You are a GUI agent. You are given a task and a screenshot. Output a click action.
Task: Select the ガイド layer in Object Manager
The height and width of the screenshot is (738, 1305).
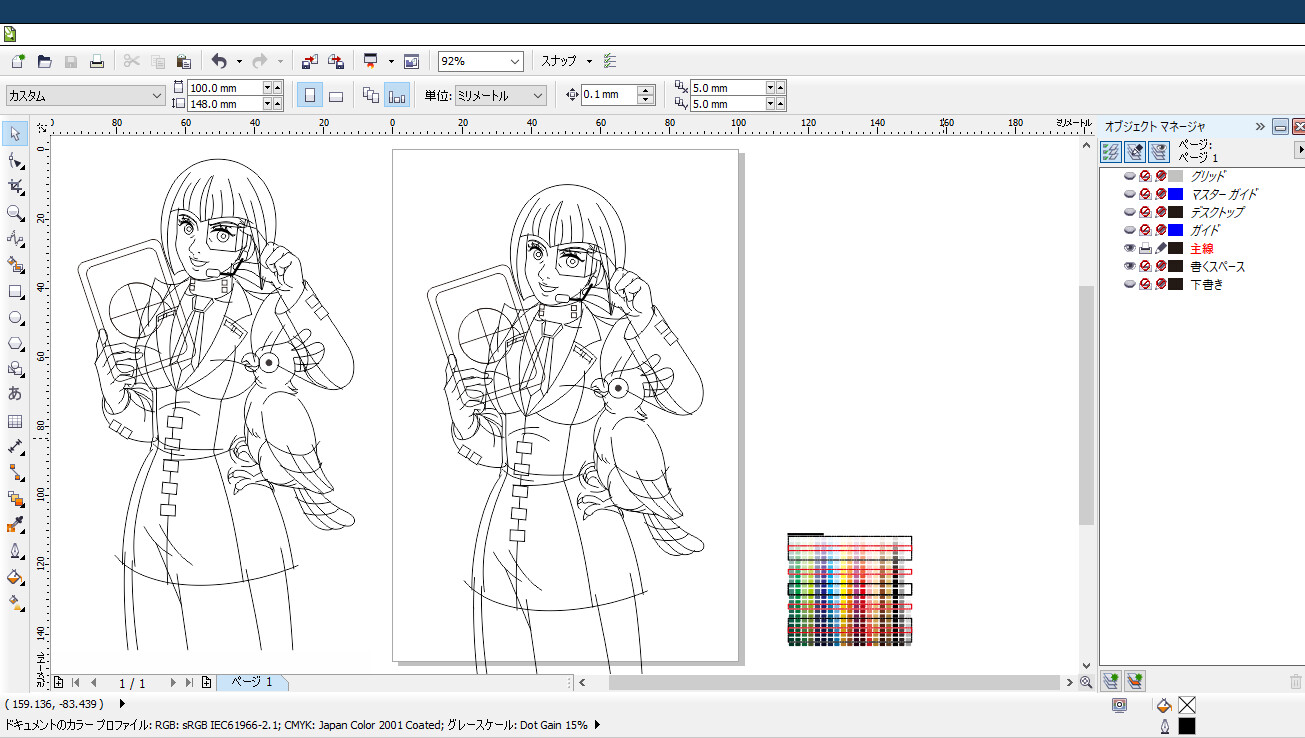[1205, 230]
